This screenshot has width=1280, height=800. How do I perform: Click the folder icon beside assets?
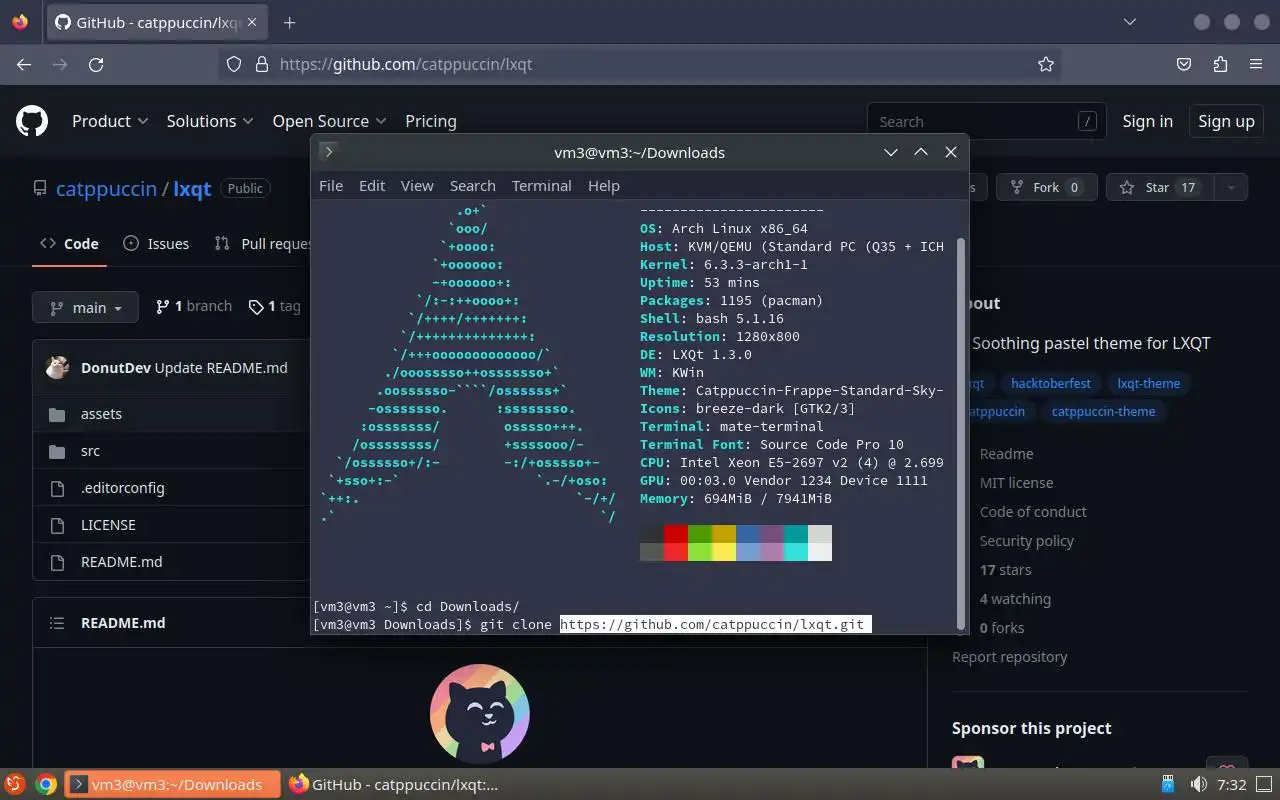tap(57, 414)
